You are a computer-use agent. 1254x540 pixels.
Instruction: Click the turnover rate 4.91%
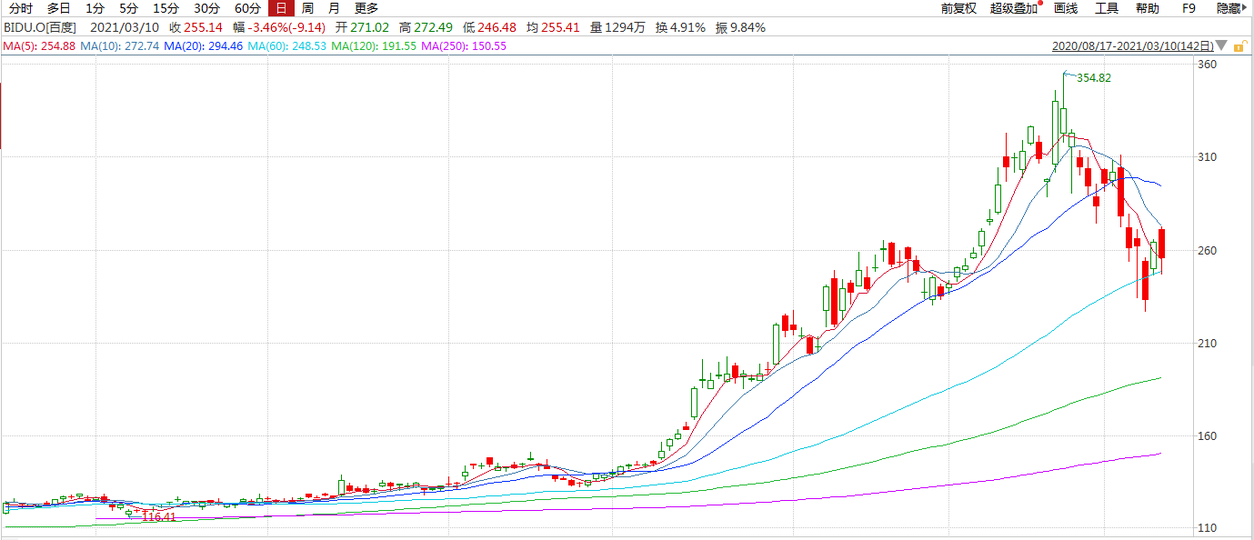(688, 28)
